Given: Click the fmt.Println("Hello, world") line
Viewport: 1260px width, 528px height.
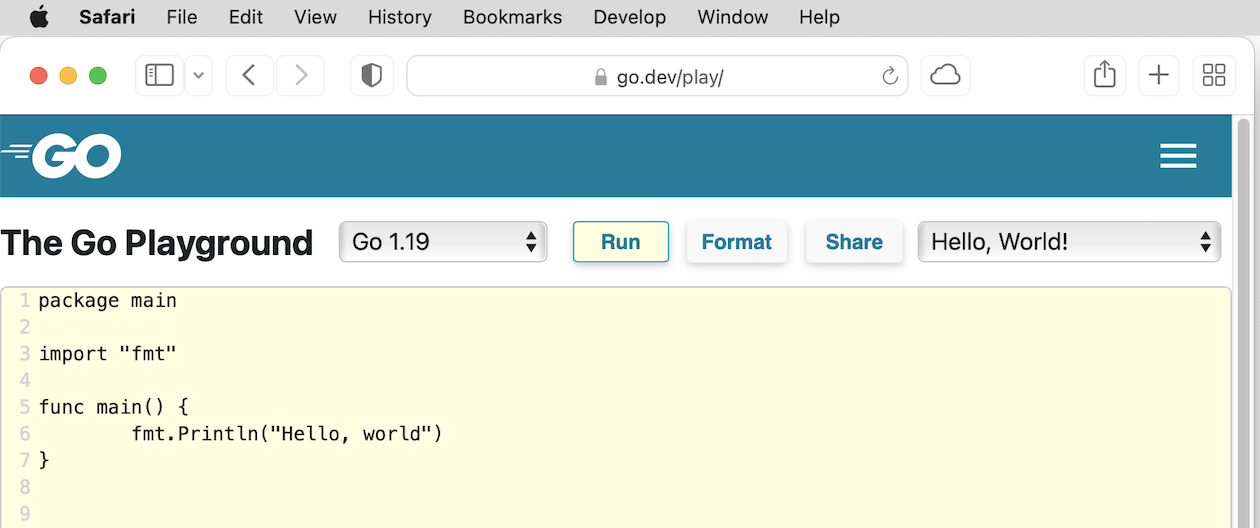Looking at the screenshot, I should point(287,434).
